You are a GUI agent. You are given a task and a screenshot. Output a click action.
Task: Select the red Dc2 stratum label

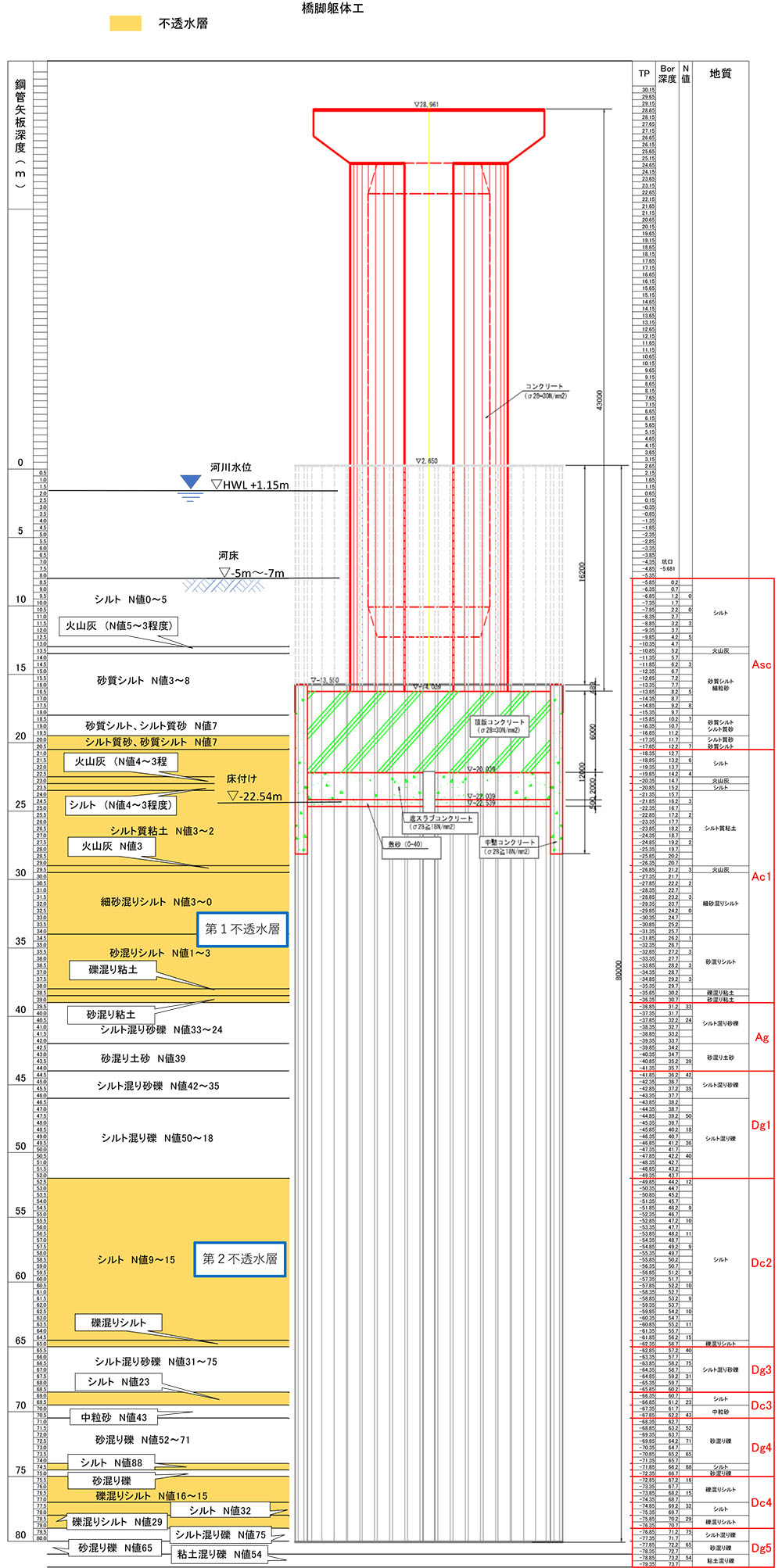coord(761,1262)
